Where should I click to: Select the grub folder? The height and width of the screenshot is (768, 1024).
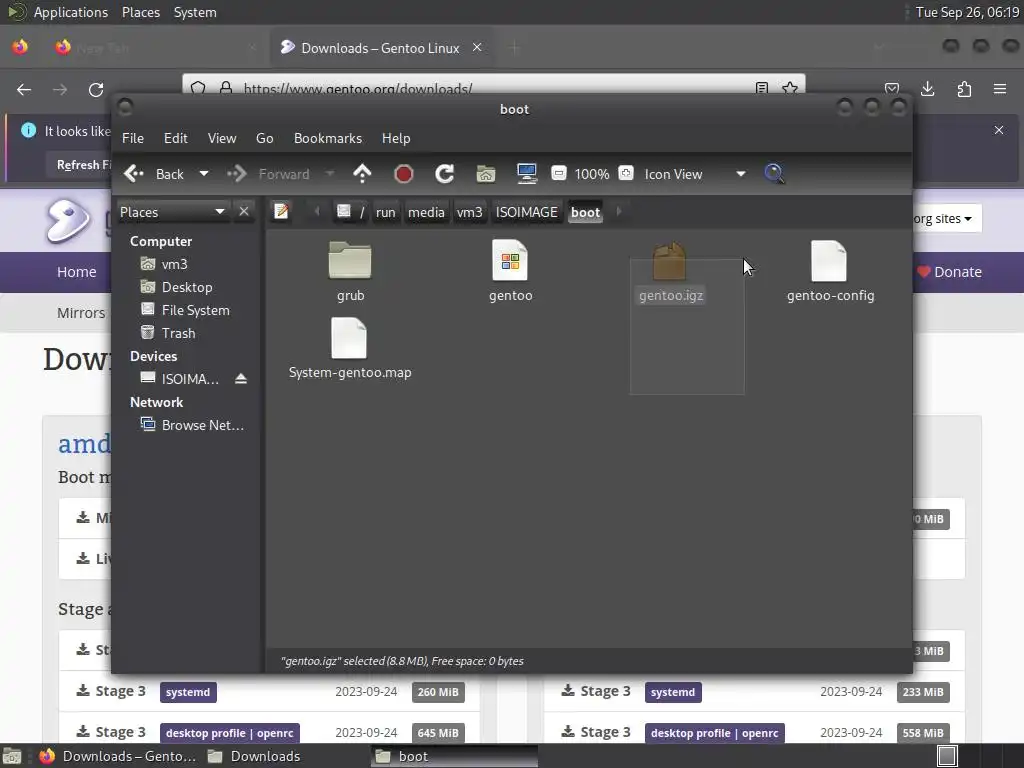tap(350, 271)
